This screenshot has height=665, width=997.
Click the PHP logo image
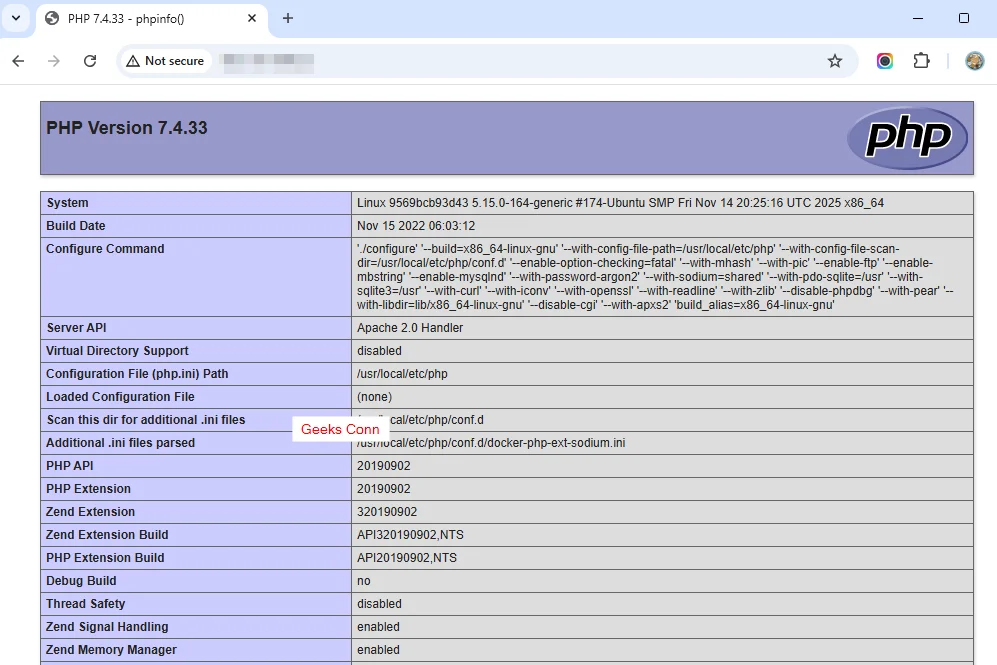906,137
